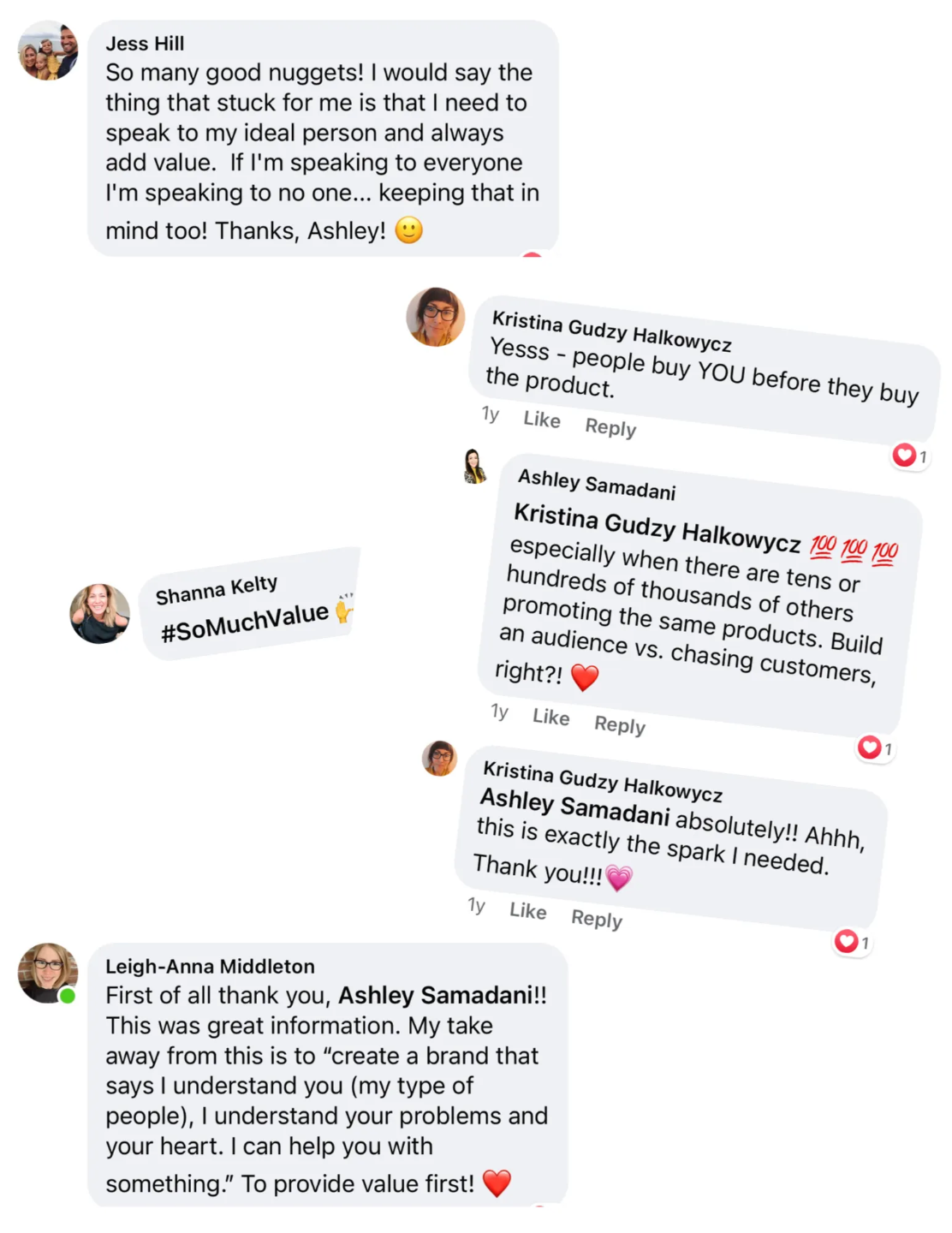
Task: Click heart reaction on "people buy YOU" comment
Action: pos(908,456)
